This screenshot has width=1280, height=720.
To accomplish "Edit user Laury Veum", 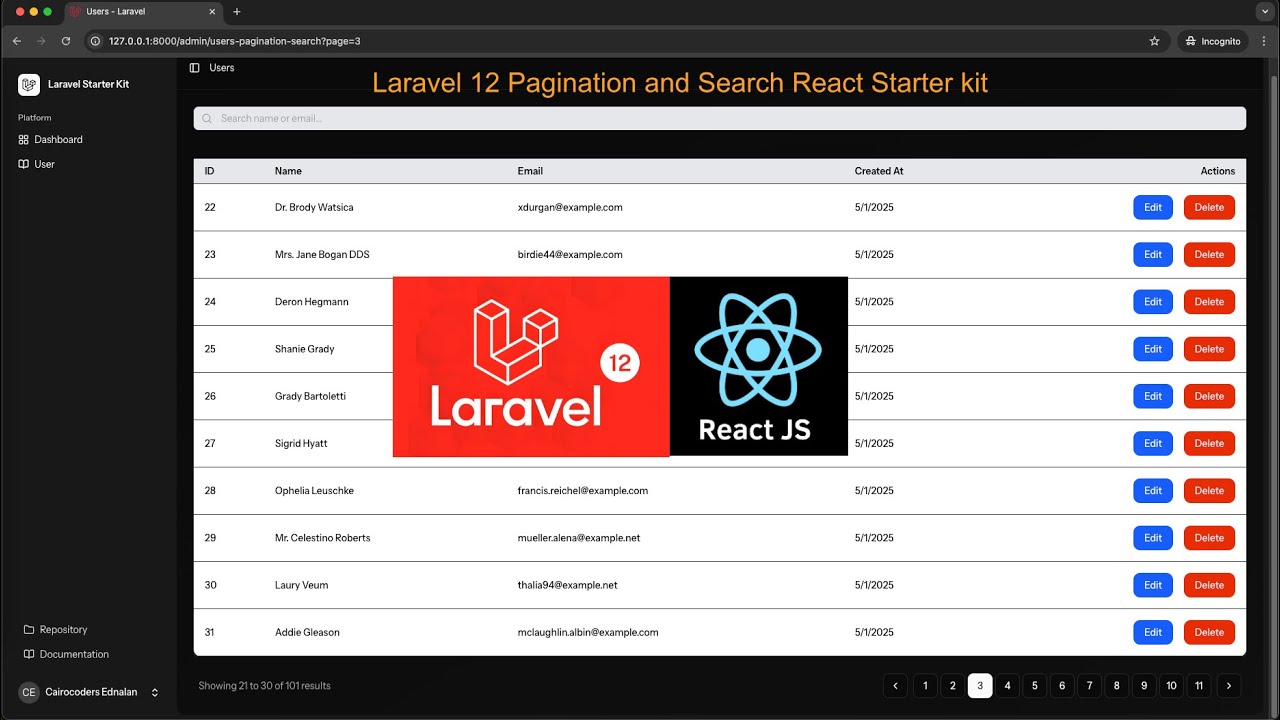I will pos(1153,585).
